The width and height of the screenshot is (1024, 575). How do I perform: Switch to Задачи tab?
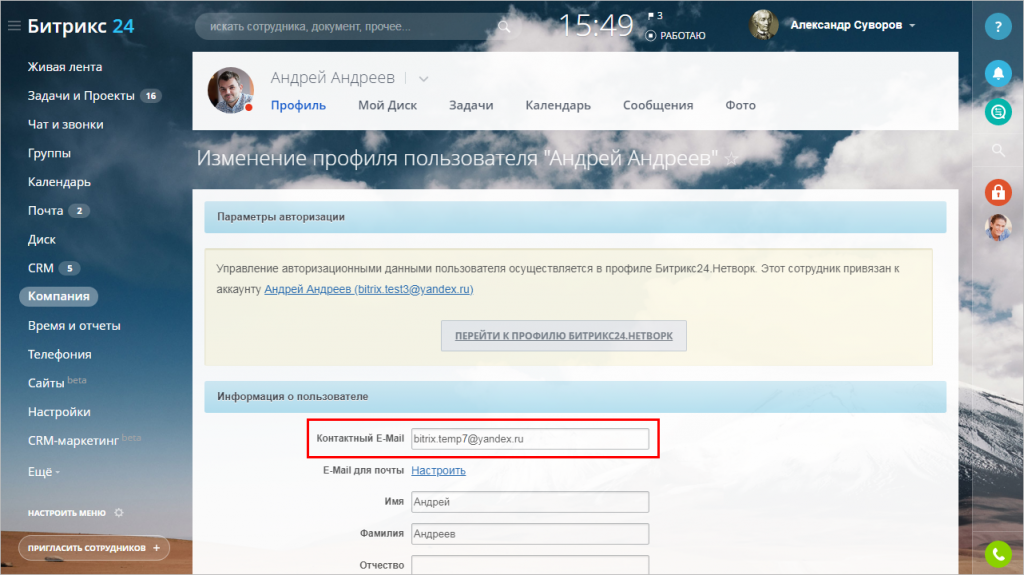click(x=471, y=105)
